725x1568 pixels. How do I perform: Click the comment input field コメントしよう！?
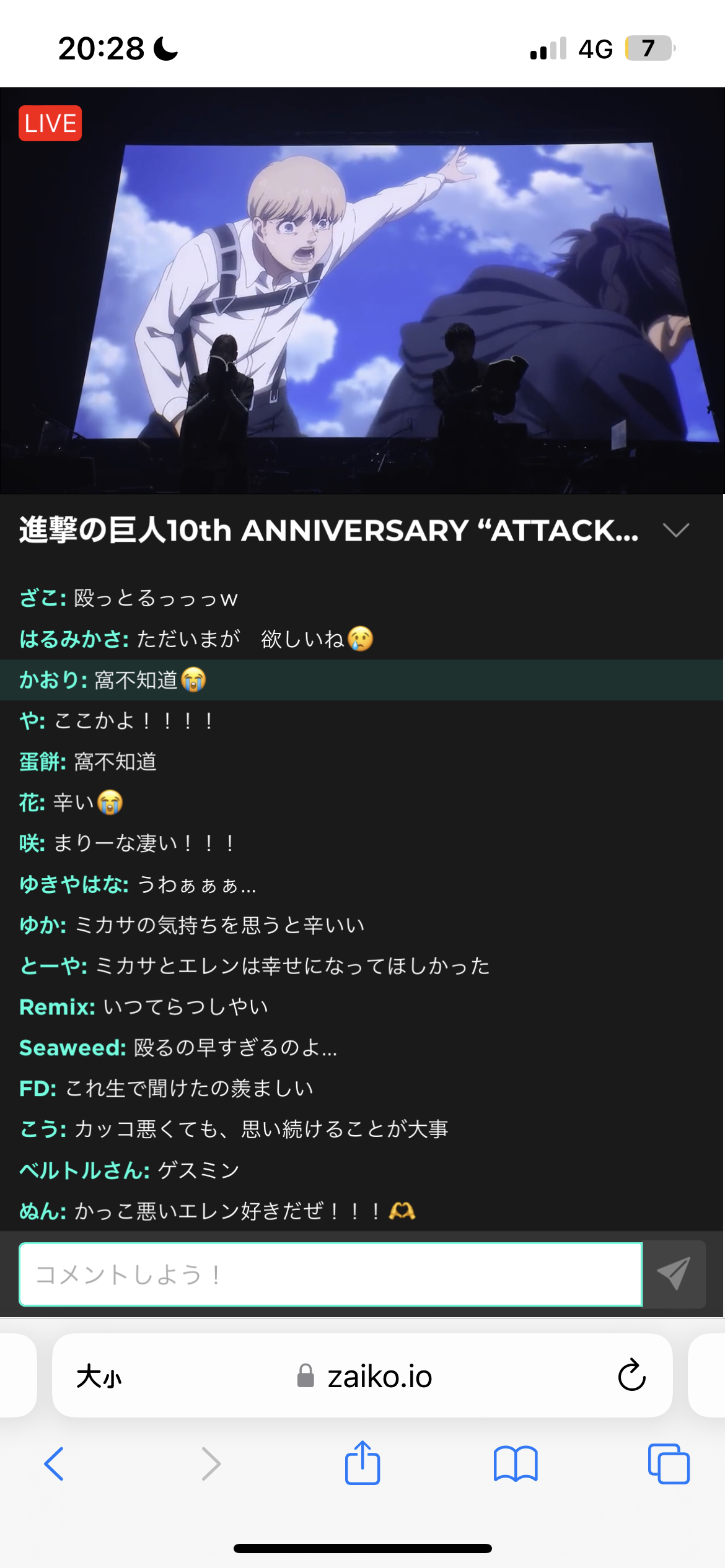[331, 1274]
